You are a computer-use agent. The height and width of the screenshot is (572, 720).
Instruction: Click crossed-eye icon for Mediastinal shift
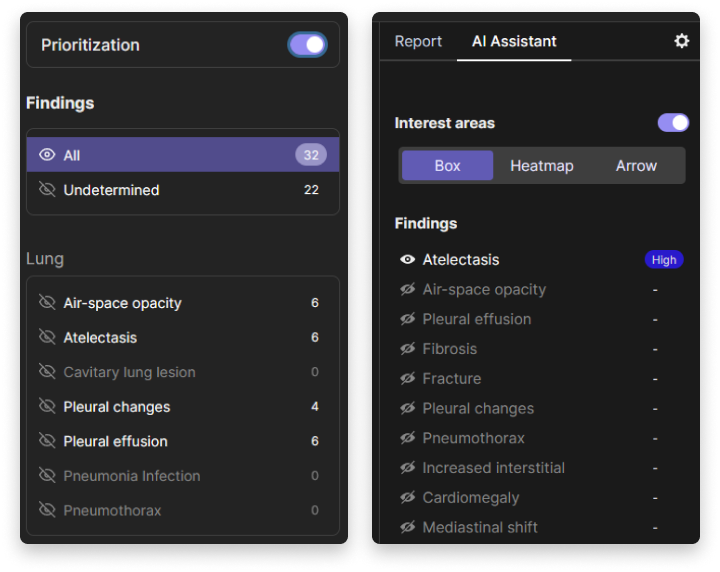click(x=407, y=527)
